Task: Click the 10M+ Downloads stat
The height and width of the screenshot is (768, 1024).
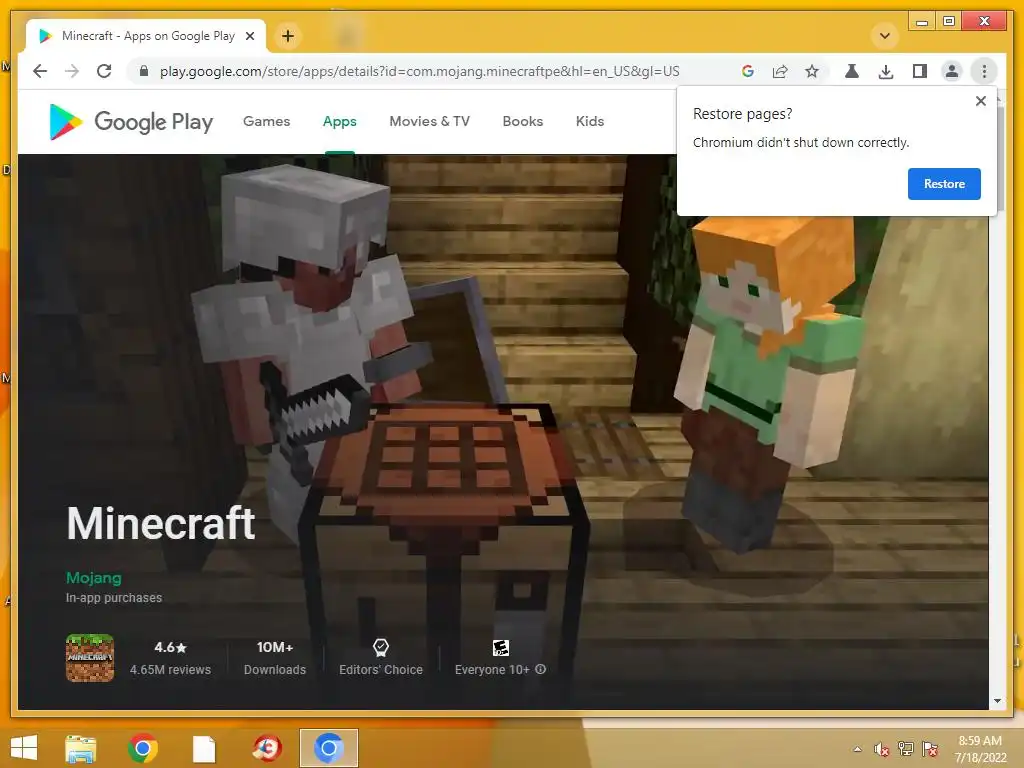Action: point(275,658)
